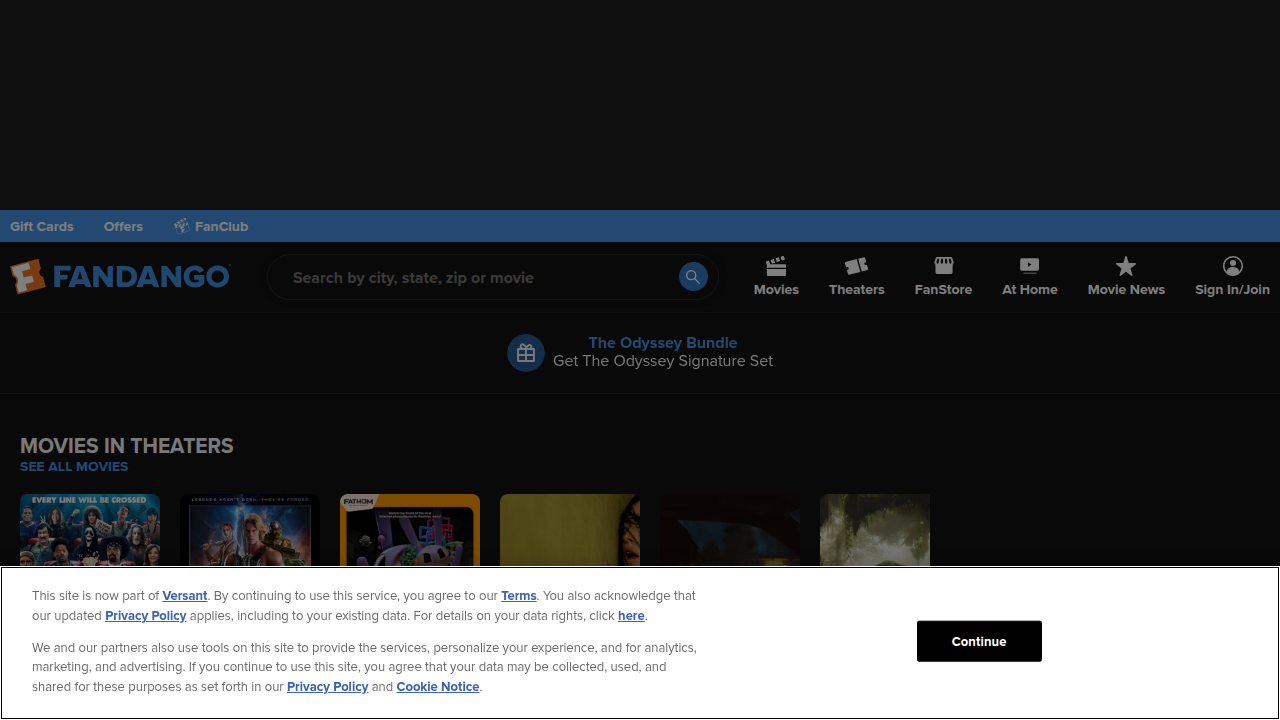Open Privacy Policy link next to Cookie Notice
Image resolution: width=1280 pixels, height=720 pixels.
pos(328,687)
